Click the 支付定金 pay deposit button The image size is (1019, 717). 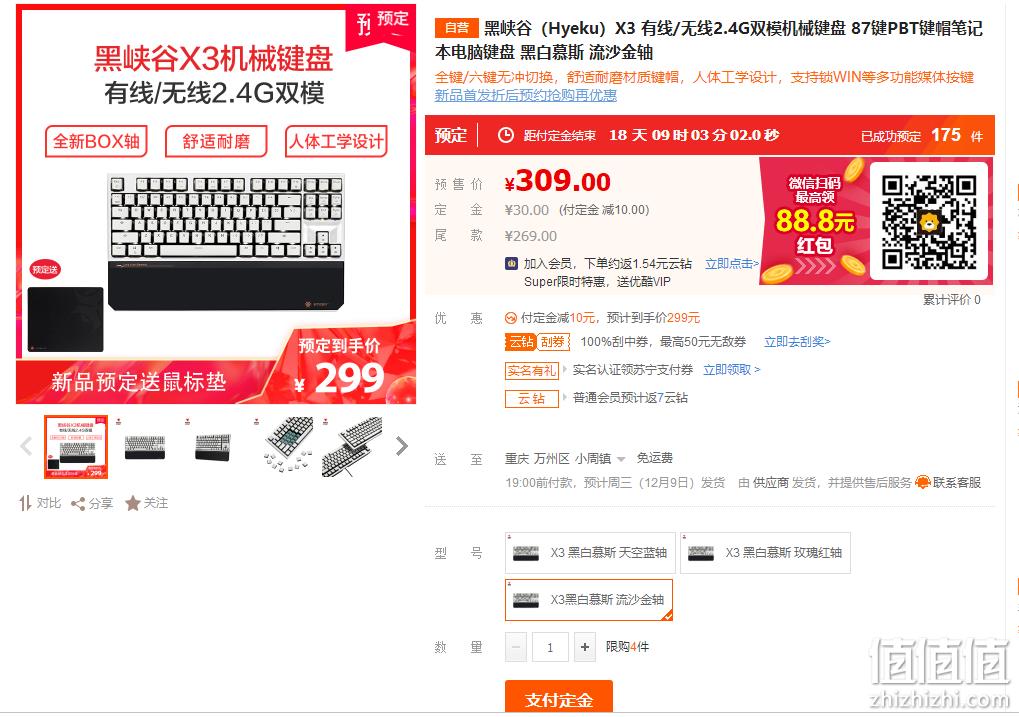click(559, 697)
